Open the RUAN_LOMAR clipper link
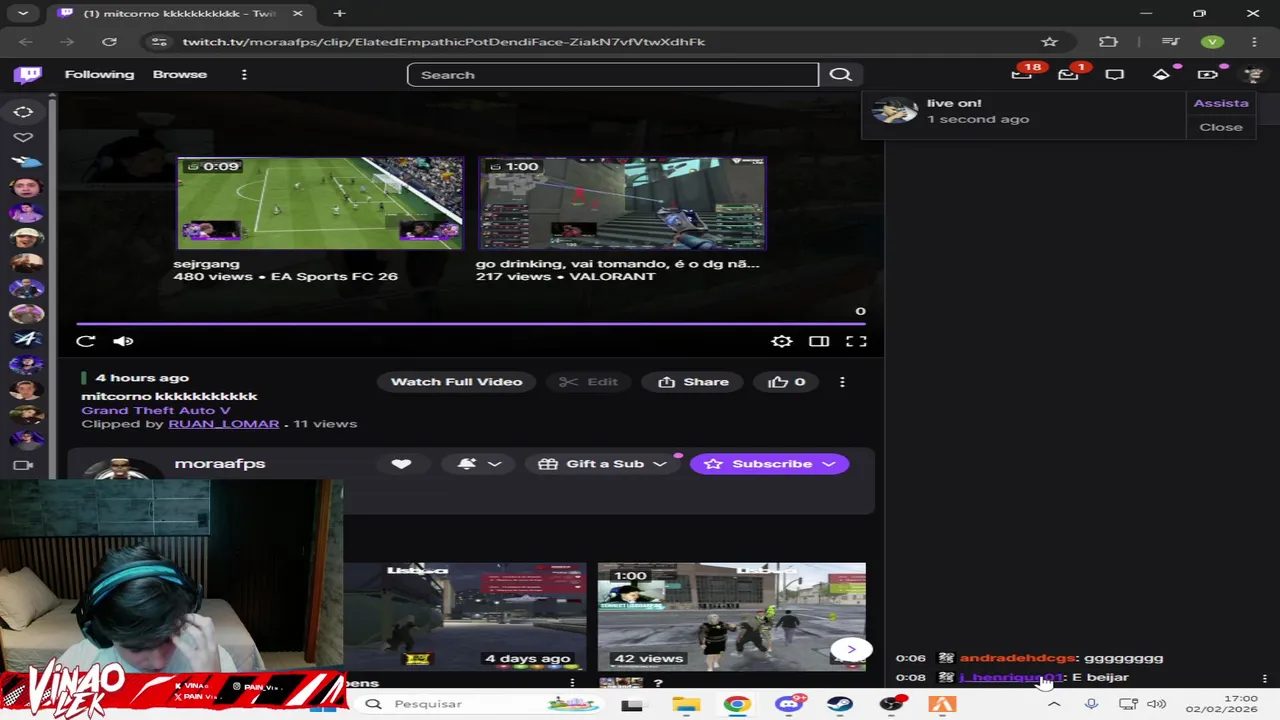 pos(224,424)
